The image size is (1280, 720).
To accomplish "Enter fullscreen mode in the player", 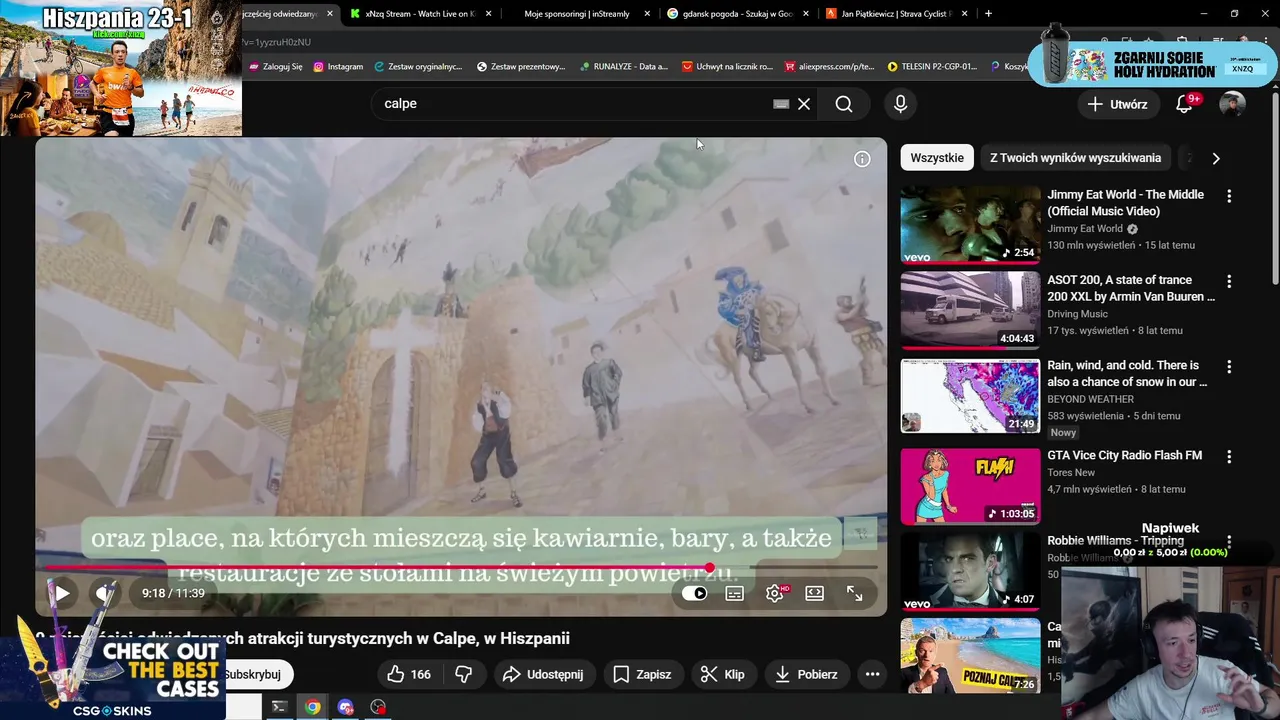I will point(854,593).
